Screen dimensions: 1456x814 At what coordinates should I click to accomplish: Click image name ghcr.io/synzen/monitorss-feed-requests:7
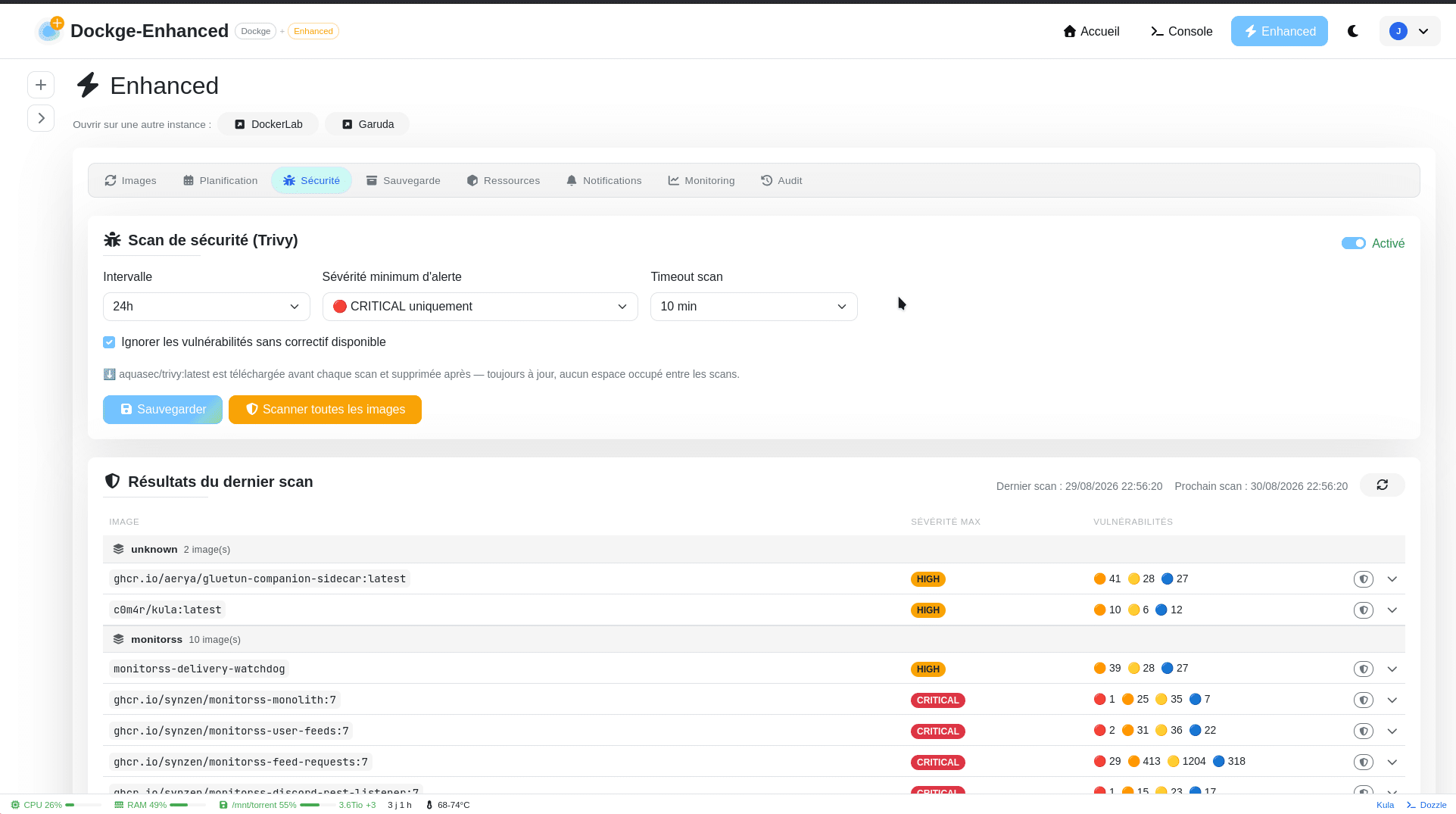point(241,763)
